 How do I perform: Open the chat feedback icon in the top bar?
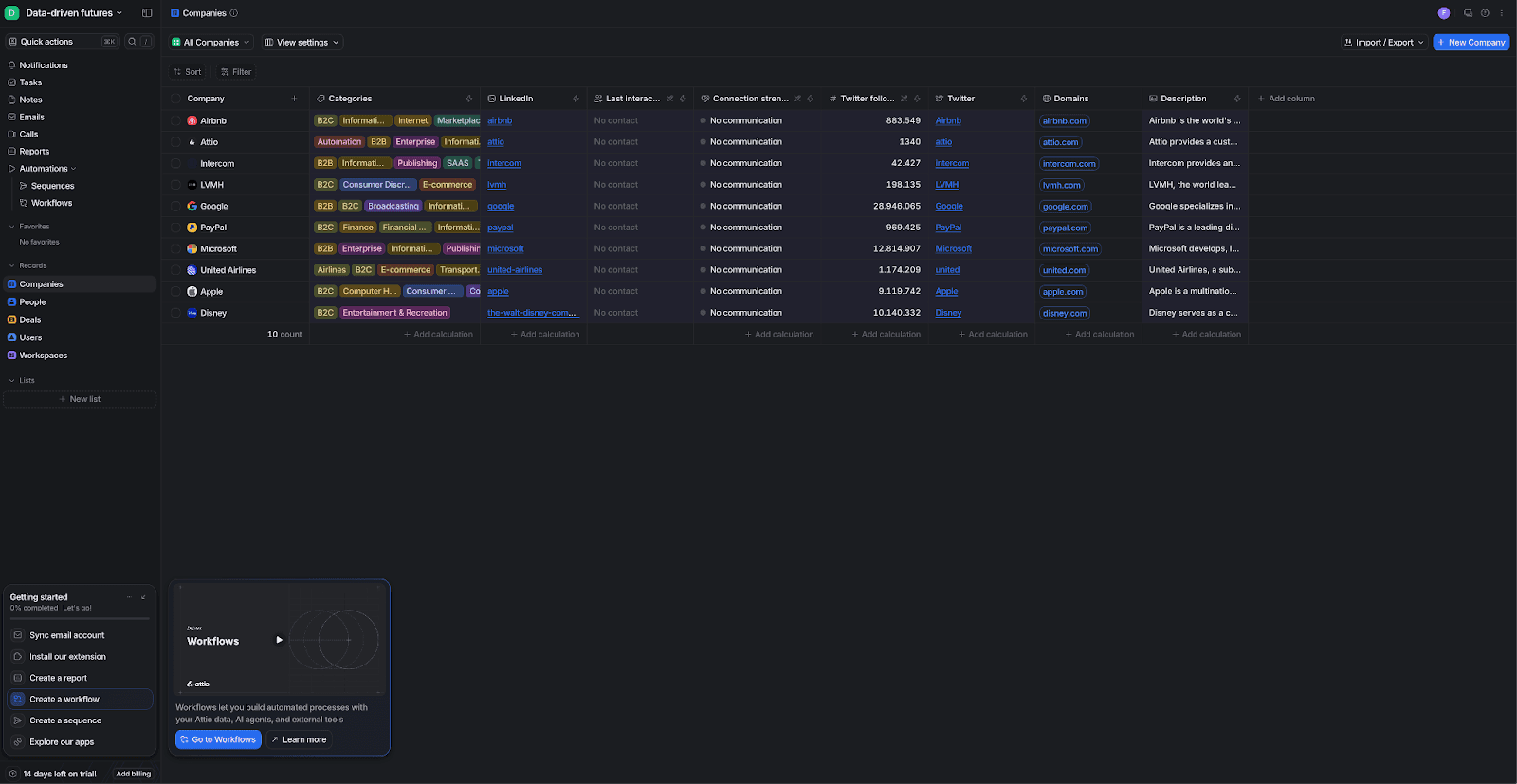pyautogui.click(x=1468, y=13)
